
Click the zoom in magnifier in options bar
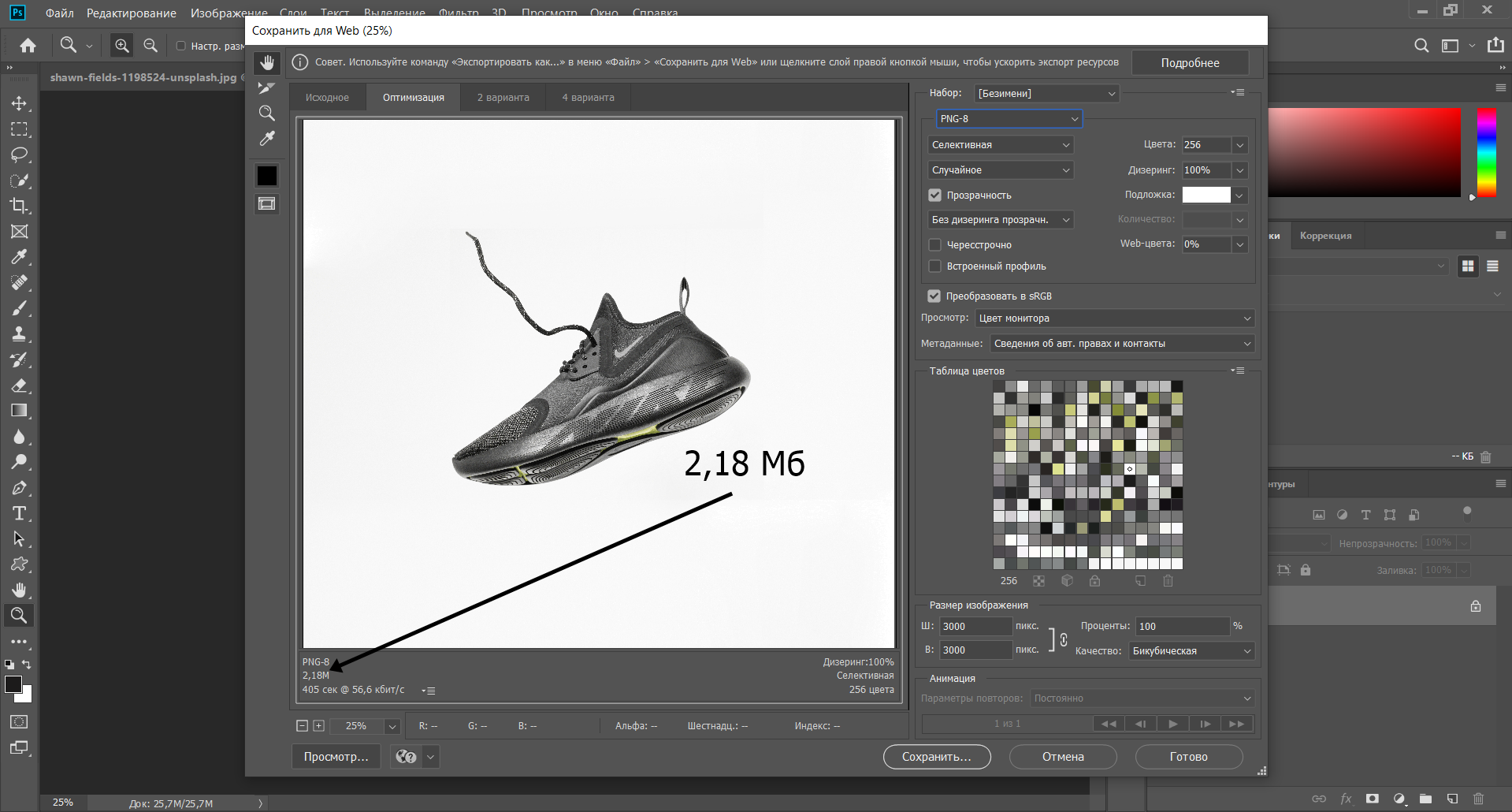(x=122, y=46)
